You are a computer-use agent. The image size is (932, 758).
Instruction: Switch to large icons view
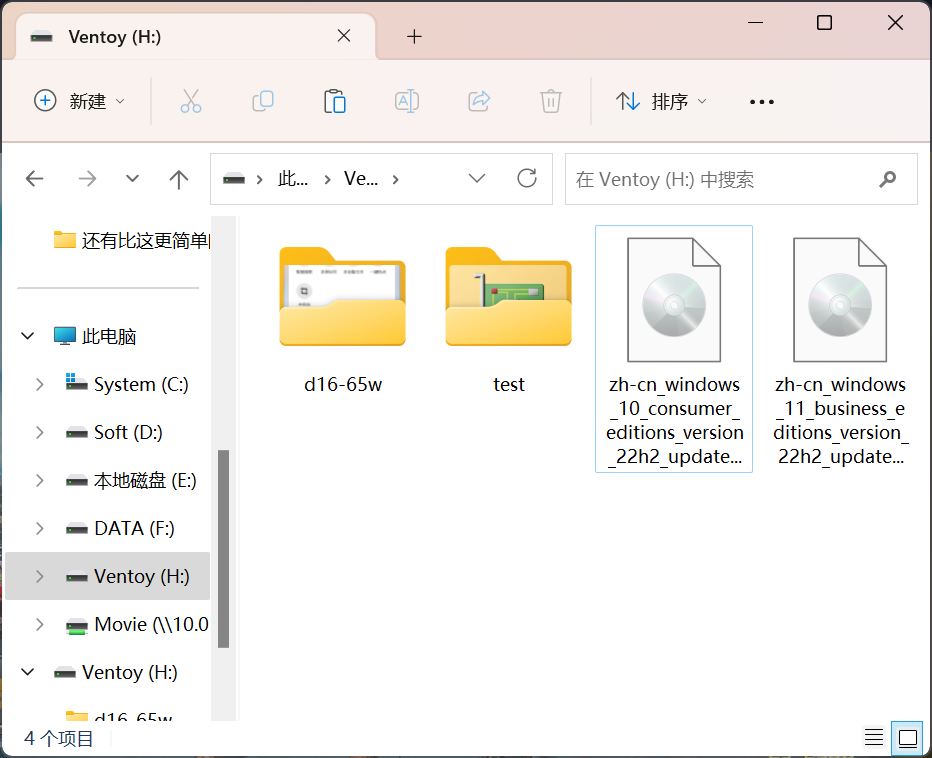click(x=907, y=738)
